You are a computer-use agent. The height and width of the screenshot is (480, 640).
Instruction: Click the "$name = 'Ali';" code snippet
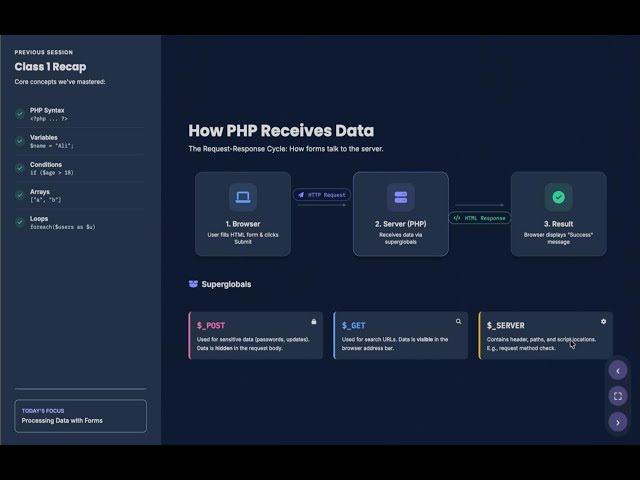click(52, 146)
